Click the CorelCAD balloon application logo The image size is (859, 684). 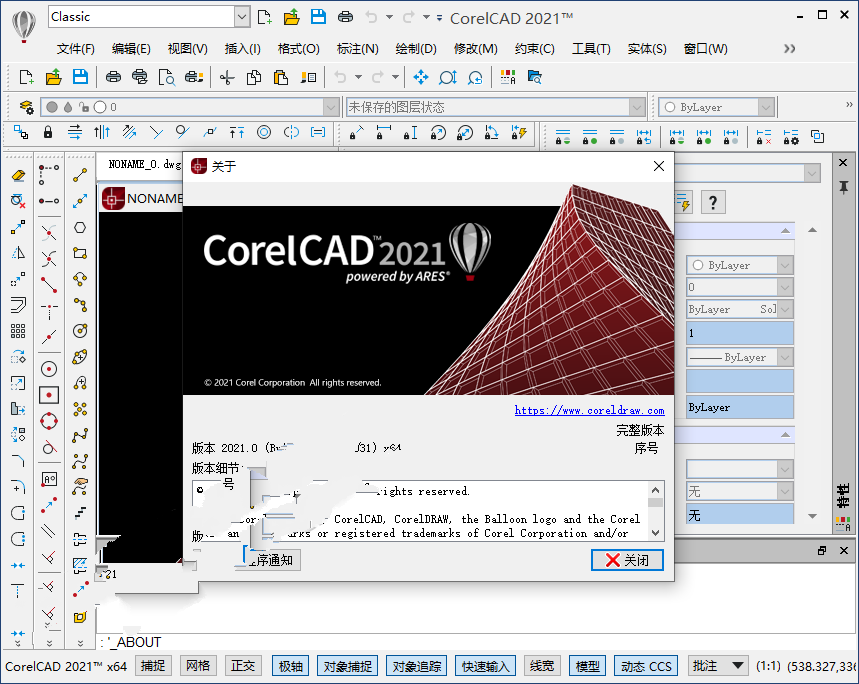24,25
